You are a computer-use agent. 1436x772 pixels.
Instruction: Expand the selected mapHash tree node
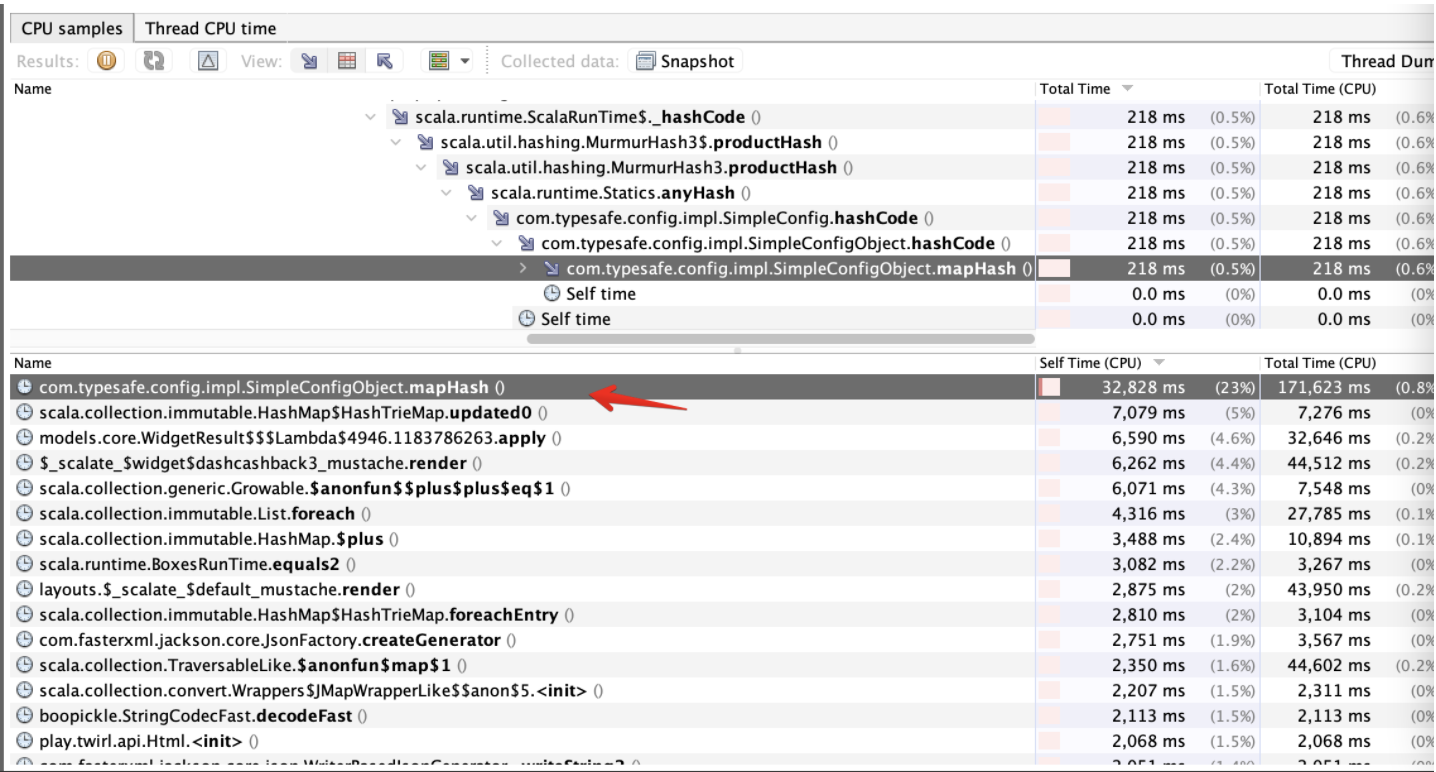point(523,268)
